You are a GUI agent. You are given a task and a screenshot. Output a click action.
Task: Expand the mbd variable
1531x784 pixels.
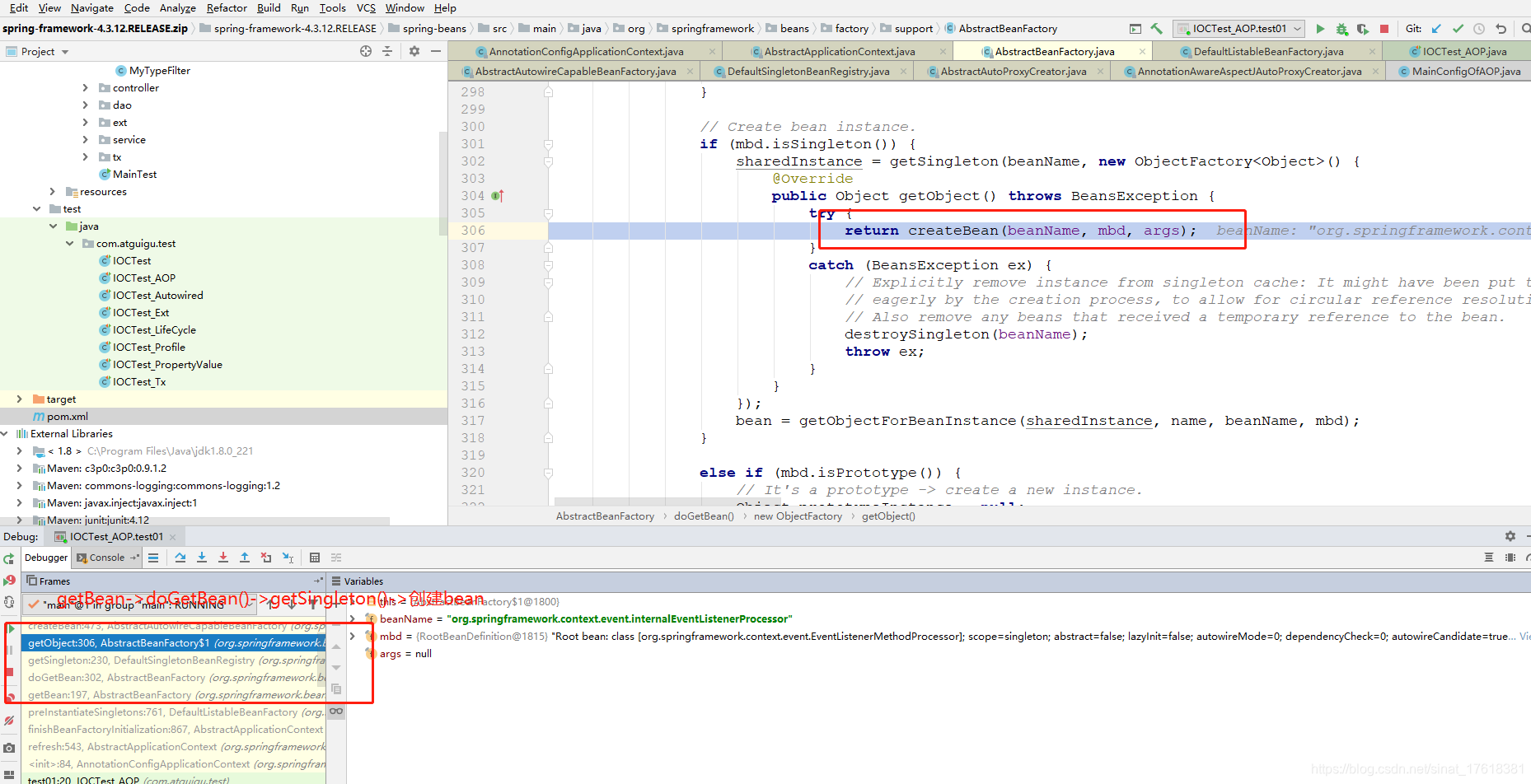pyautogui.click(x=353, y=636)
